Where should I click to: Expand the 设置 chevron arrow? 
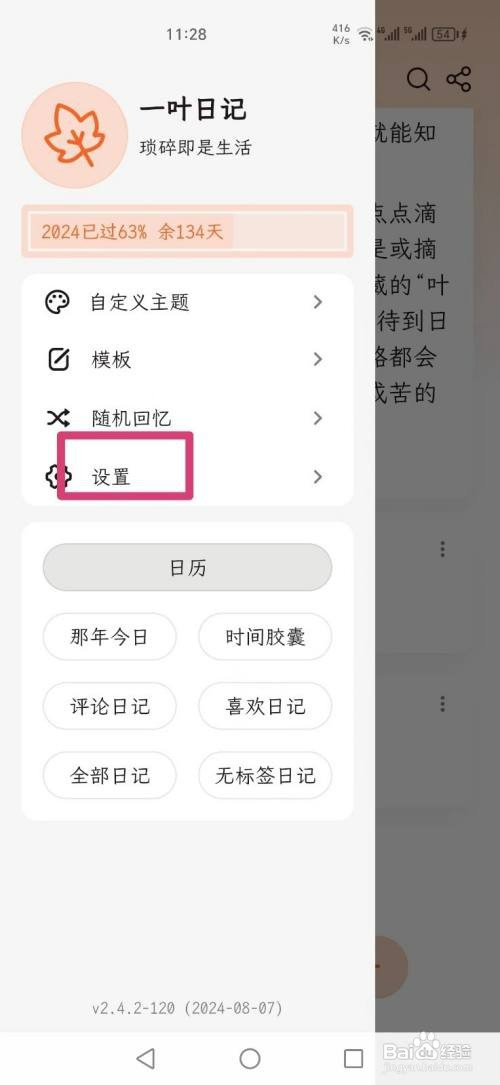tap(317, 477)
